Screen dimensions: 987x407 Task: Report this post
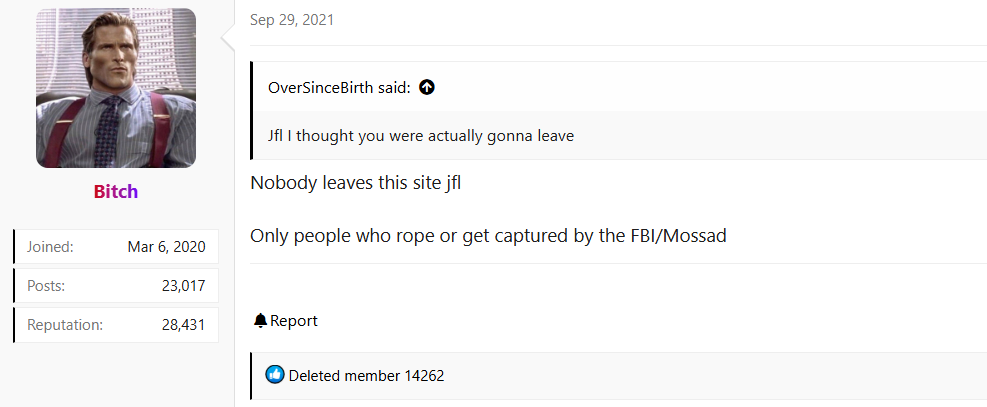(x=294, y=321)
